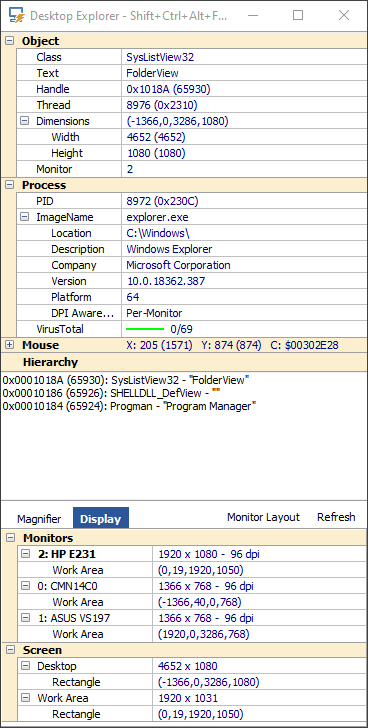Image resolution: width=368 pixels, height=728 pixels.
Task: Select the DPI awareness value Per-Monitor
Action: tap(154, 313)
